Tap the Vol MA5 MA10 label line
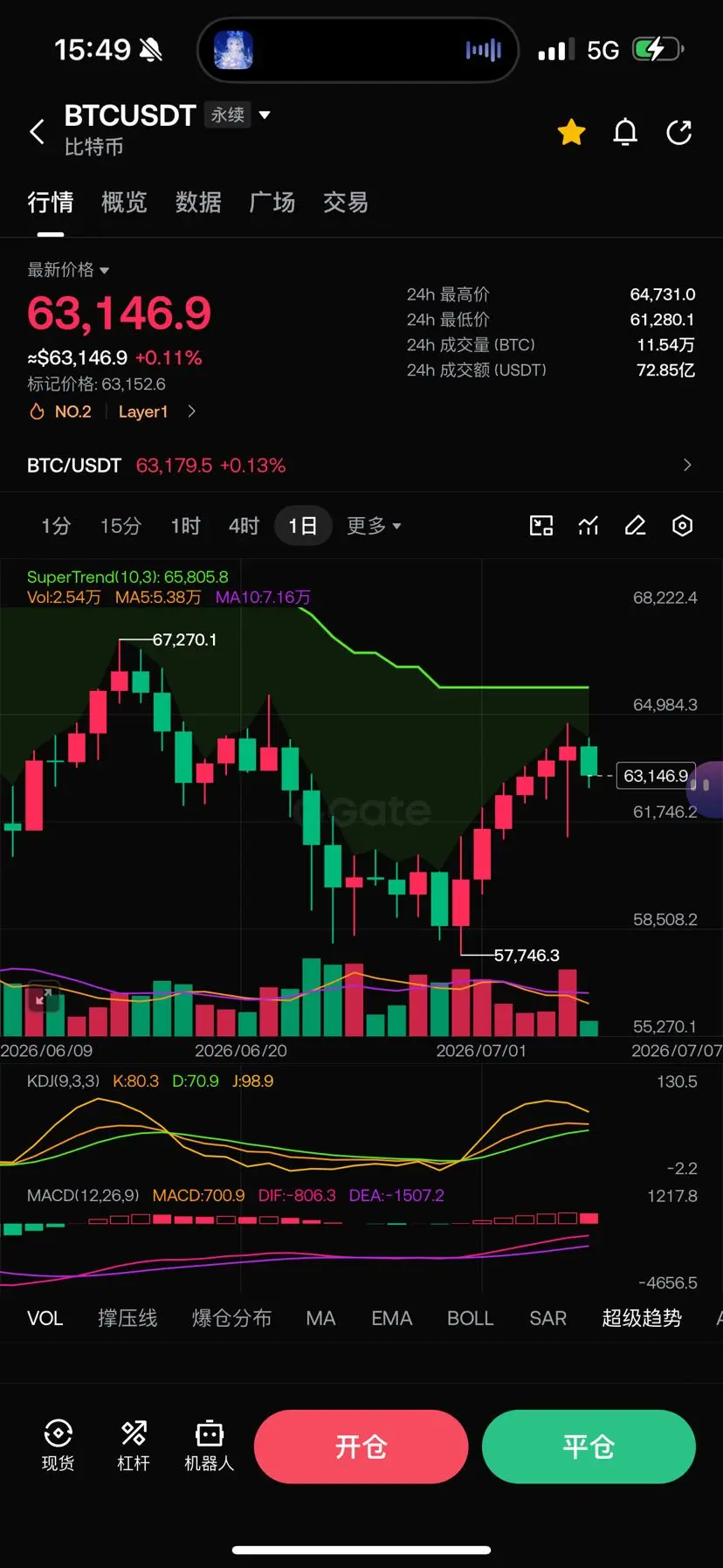Viewport: 723px width, 1568px height. click(169, 597)
